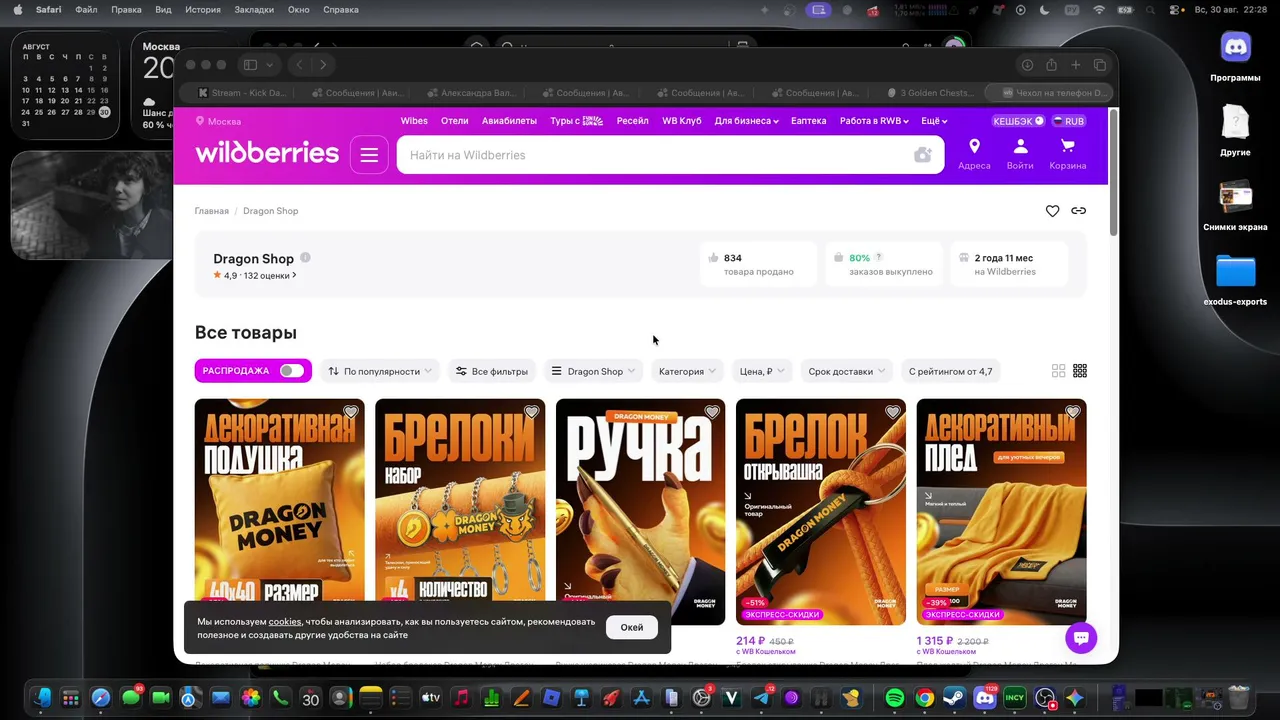Copy the store link via chain icon
Image resolution: width=1280 pixels, height=720 pixels.
tap(1078, 211)
